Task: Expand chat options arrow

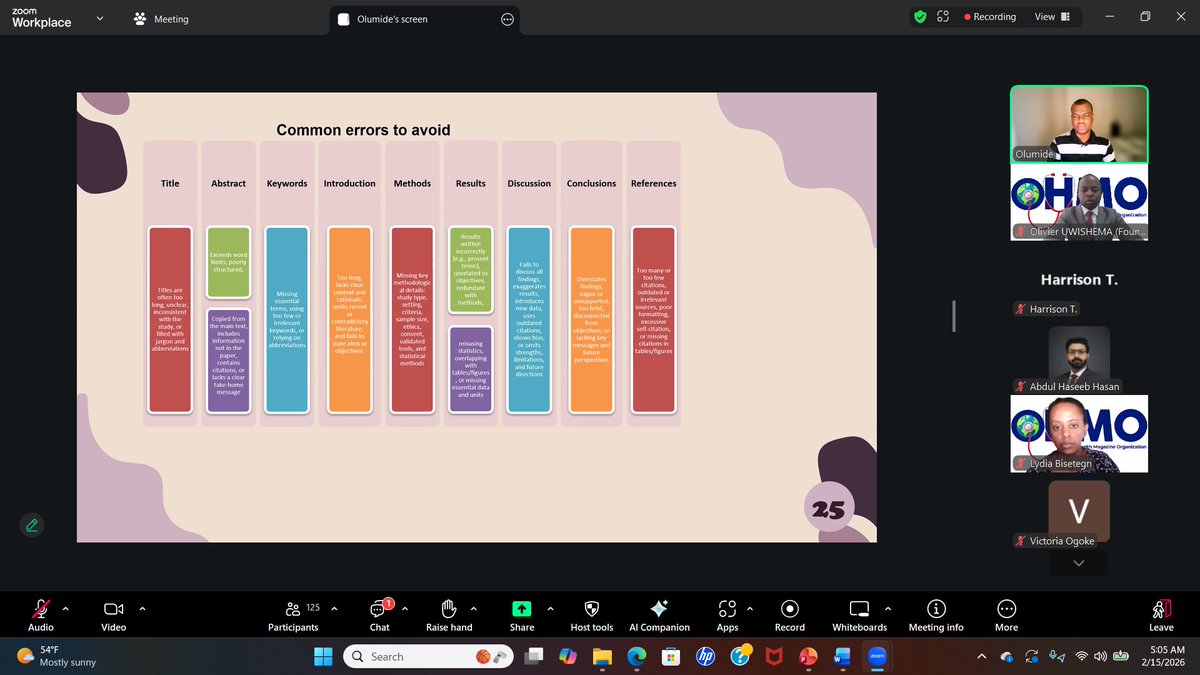Action: [403, 608]
